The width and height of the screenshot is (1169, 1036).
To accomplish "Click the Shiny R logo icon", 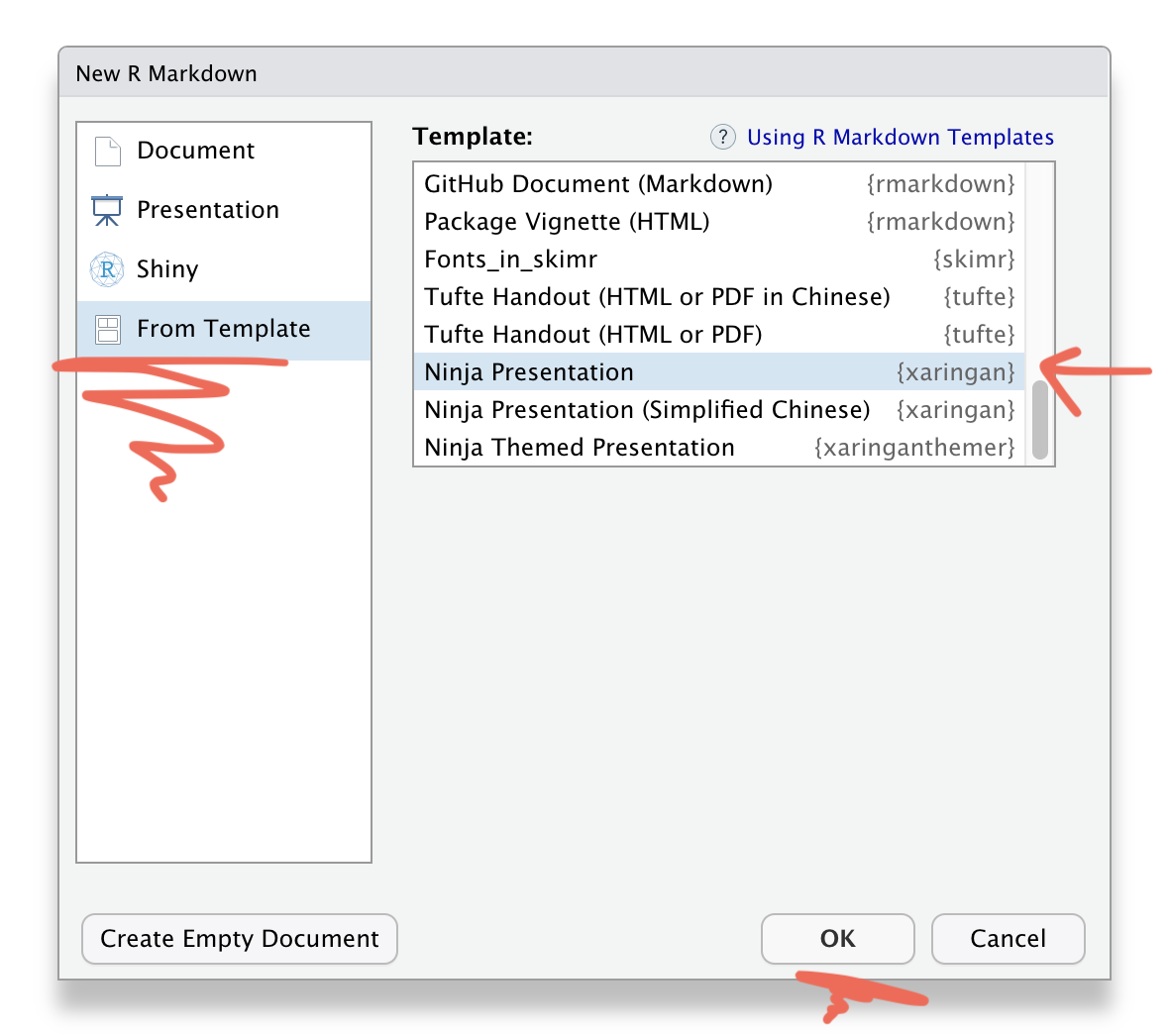I will point(107,269).
